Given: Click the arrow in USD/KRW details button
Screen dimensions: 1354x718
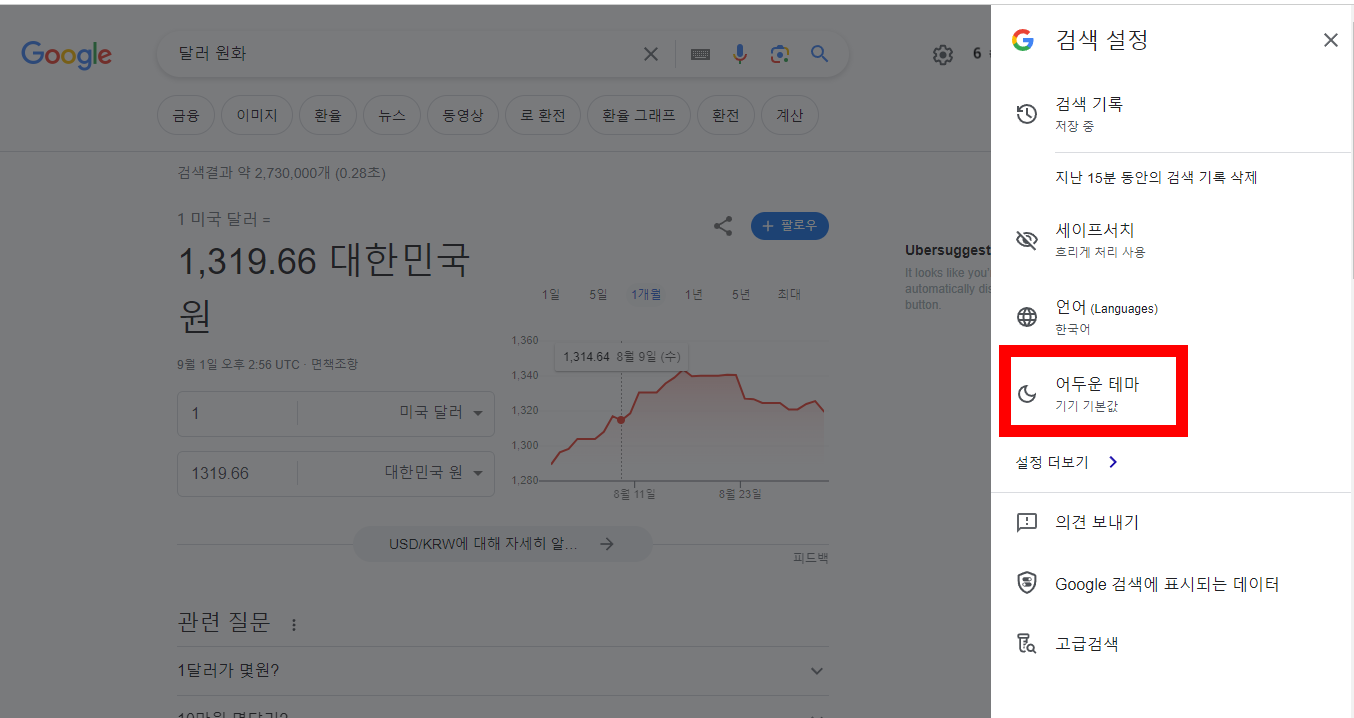Looking at the screenshot, I should (x=606, y=544).
